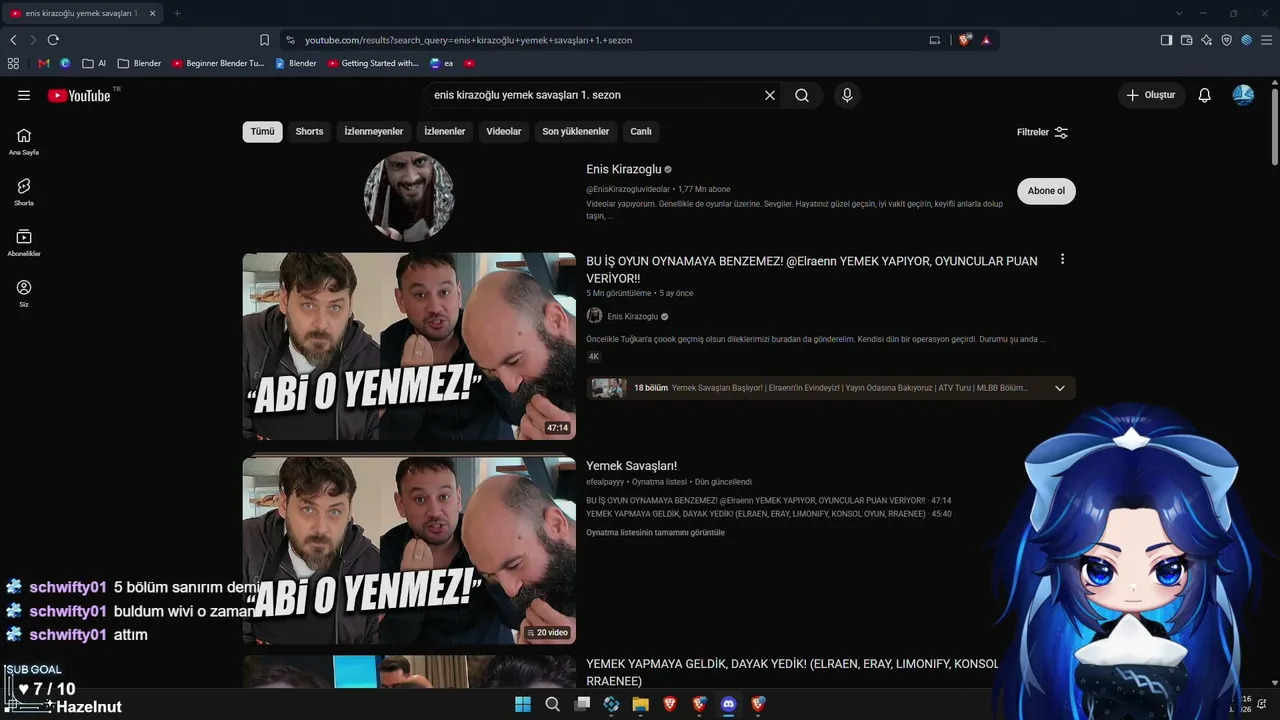The image size is (1280, 720).
Task: Toggle the browser sidebar panel icon
Action: pos(1166,40)
